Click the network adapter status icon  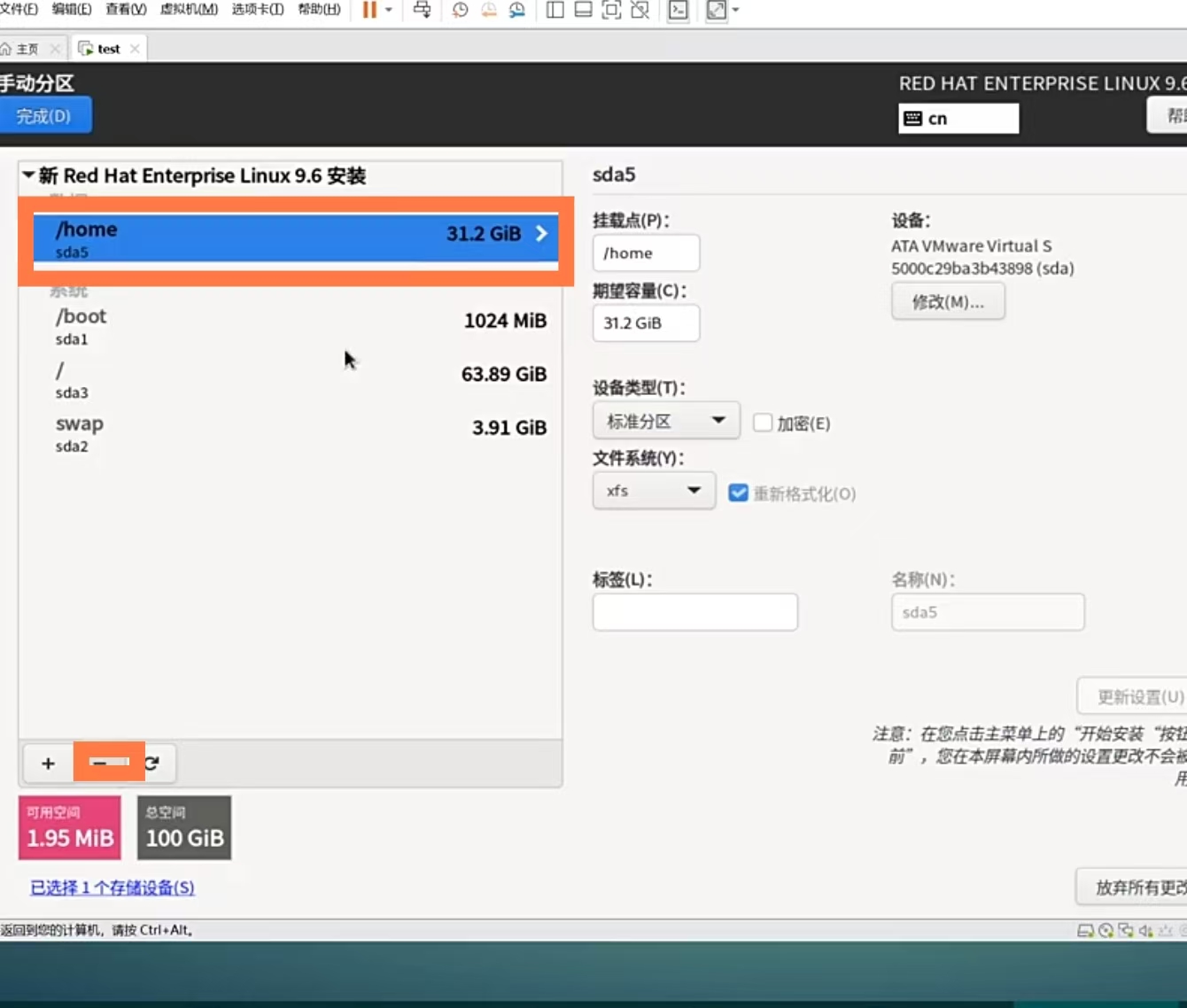pos(1126,930)
